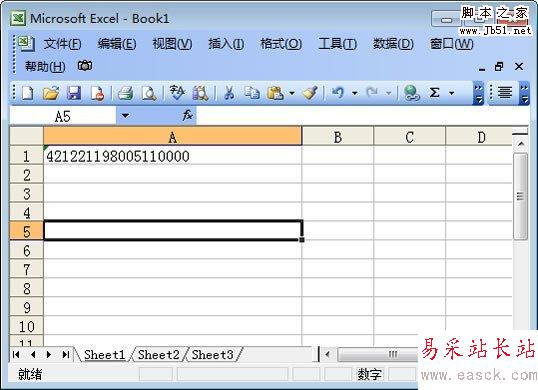Open the Undo history dropdown arrow
This screenshot has width=538, height=390.
pos(355,93)
